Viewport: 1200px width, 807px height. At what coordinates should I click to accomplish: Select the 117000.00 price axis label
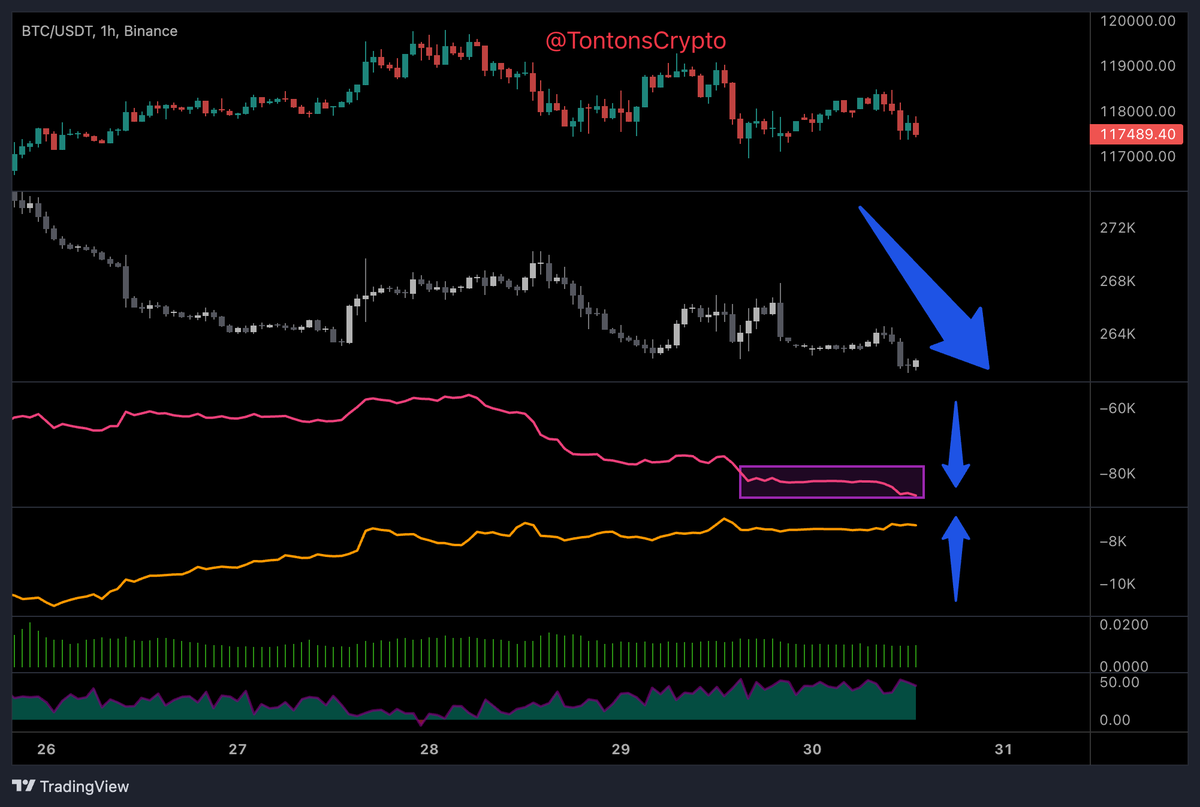point(1138,156)
